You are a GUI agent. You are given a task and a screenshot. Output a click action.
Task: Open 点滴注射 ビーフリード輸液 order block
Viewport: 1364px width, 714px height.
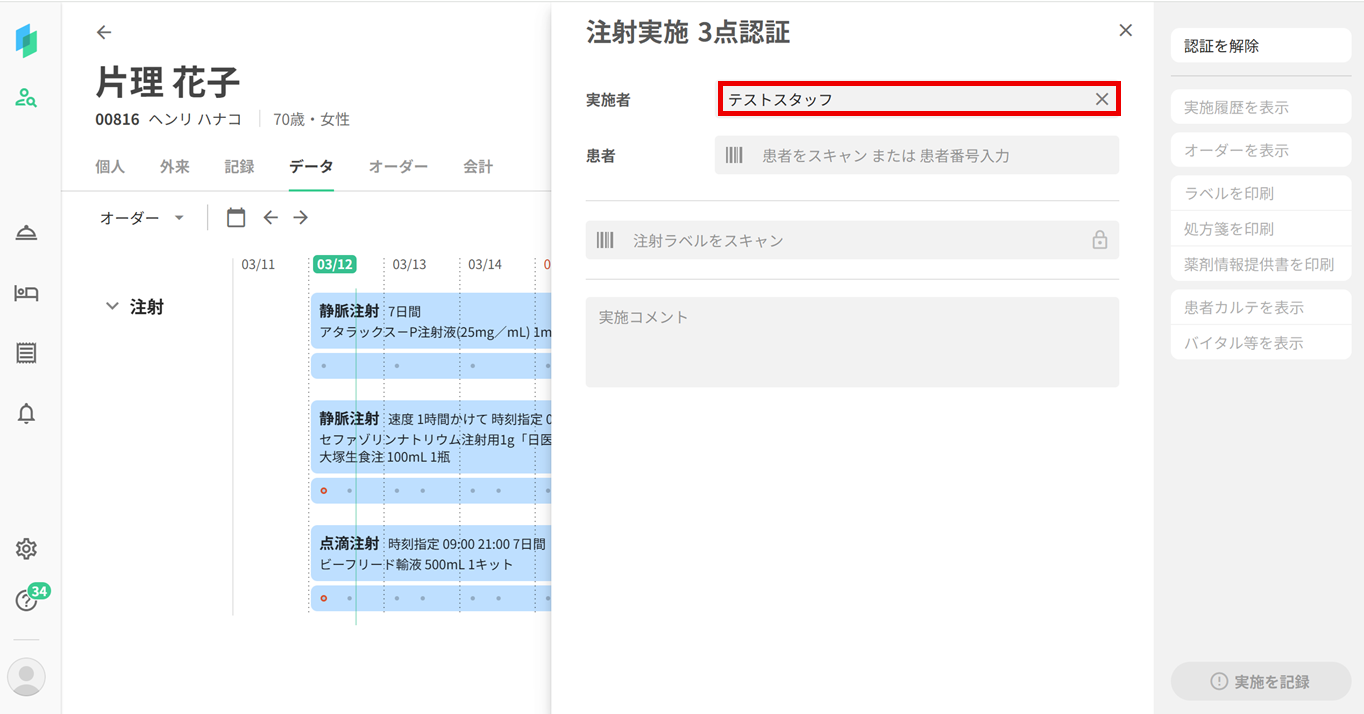coord(431,553)
